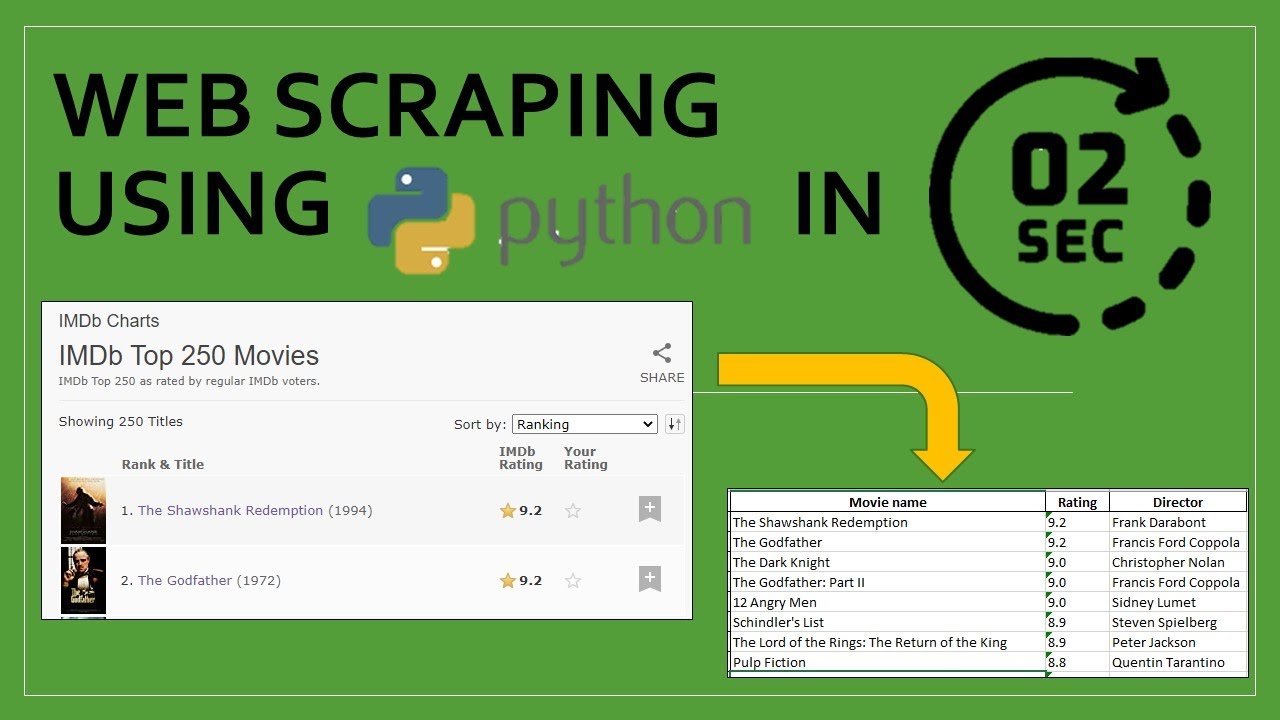
Task: Select the 9.0 rating for 12 Angry Men
Action: tap(1077, 602)
